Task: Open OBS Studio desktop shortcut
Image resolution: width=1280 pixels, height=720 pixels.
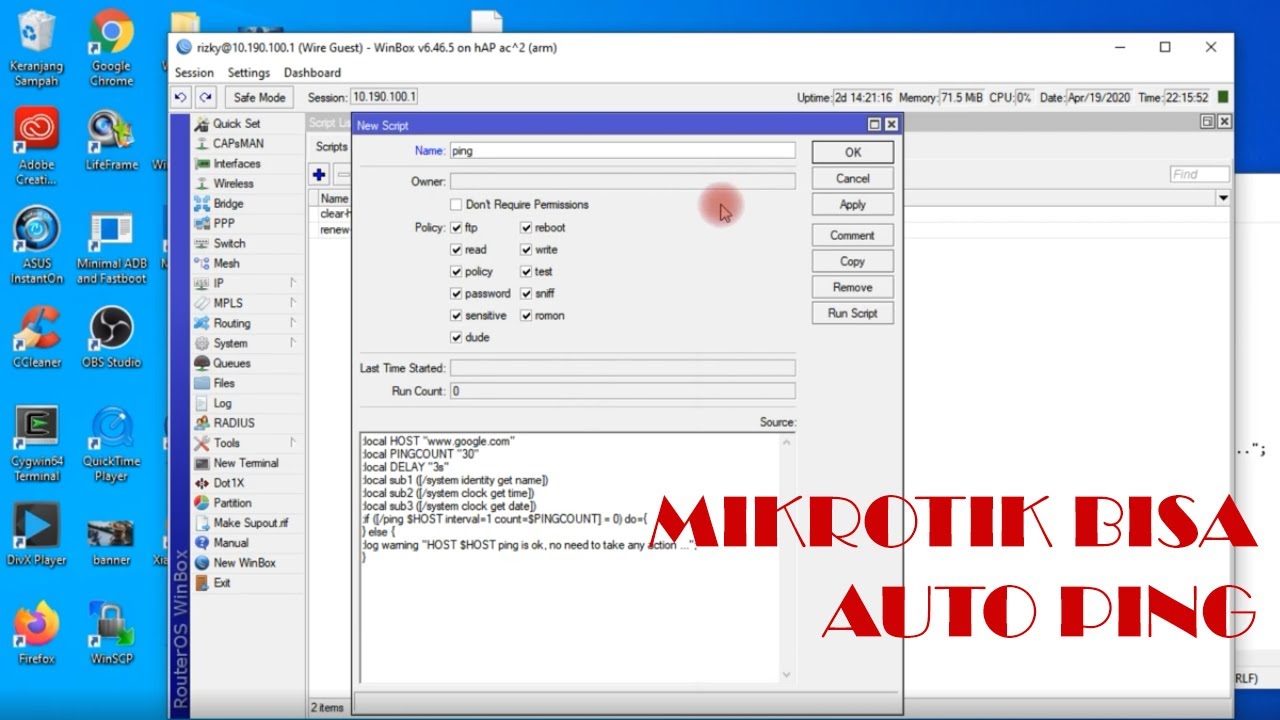Action: click(111, 338)
